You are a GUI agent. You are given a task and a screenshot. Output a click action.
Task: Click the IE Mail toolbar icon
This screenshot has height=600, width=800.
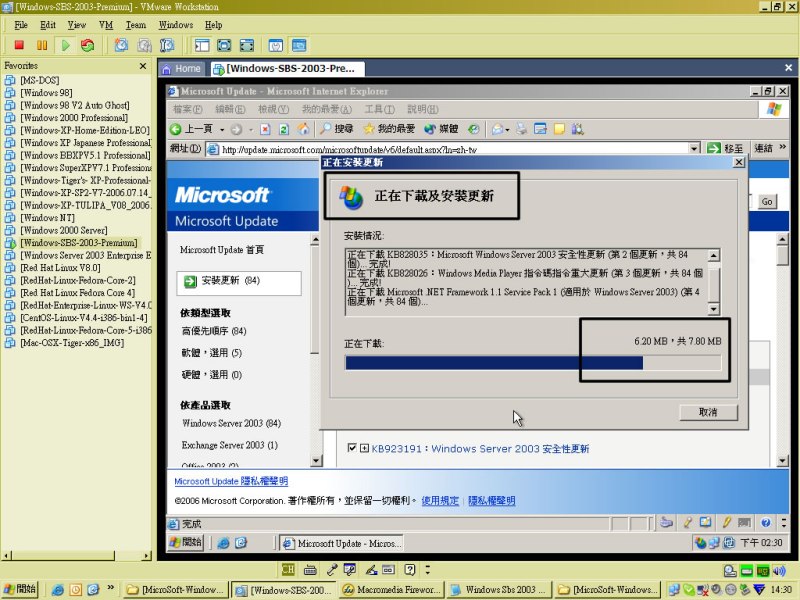coord(497,129)
